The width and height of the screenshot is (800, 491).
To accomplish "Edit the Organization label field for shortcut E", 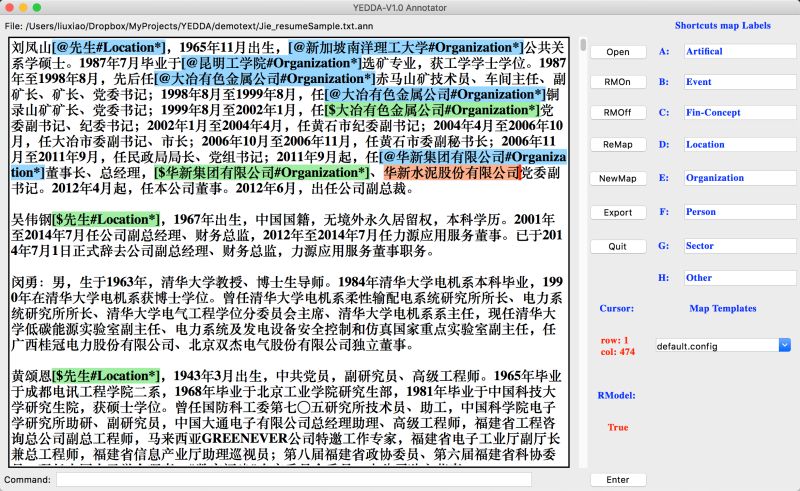I will tap(740, 178).
